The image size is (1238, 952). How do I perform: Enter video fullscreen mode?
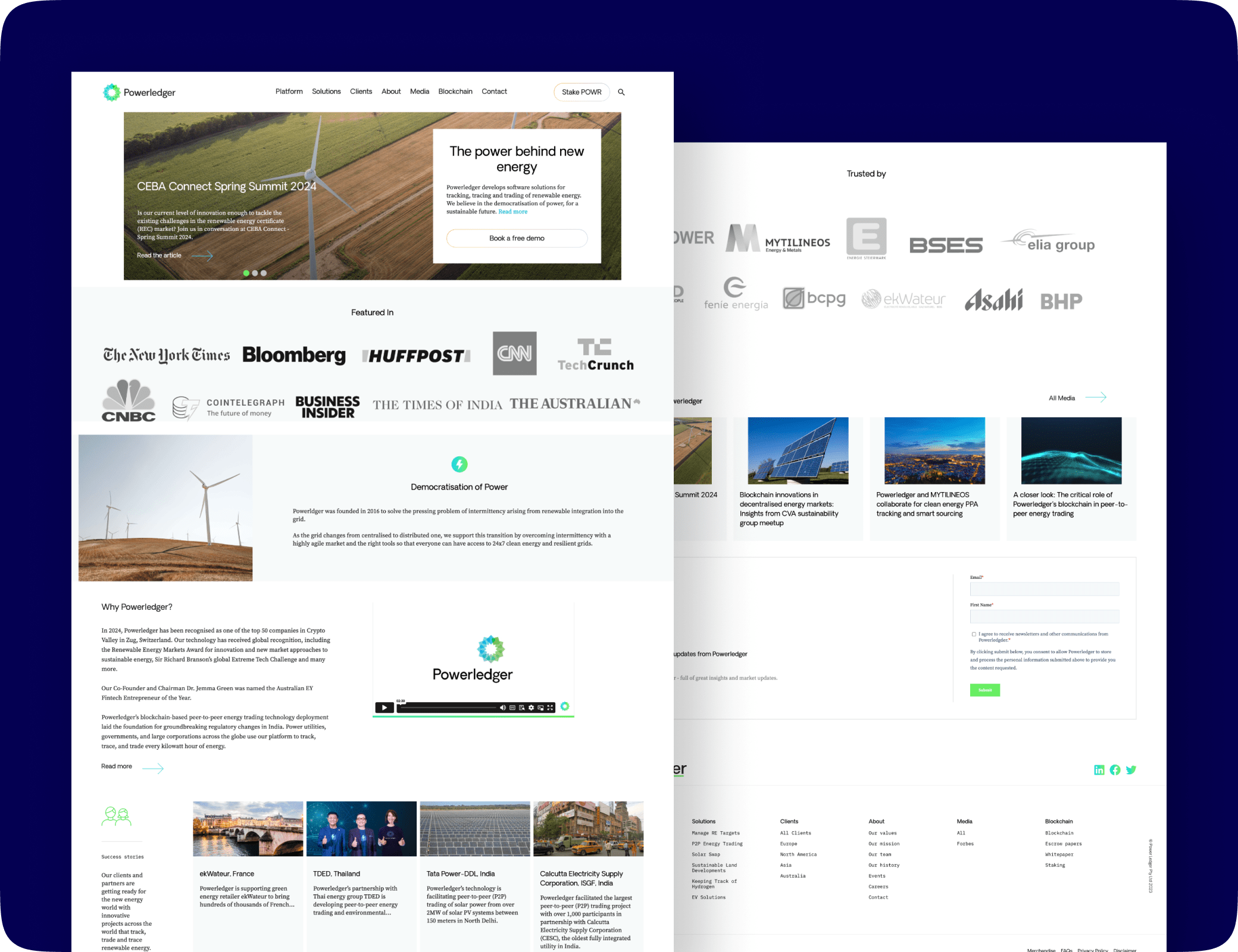tap(550, 707)
